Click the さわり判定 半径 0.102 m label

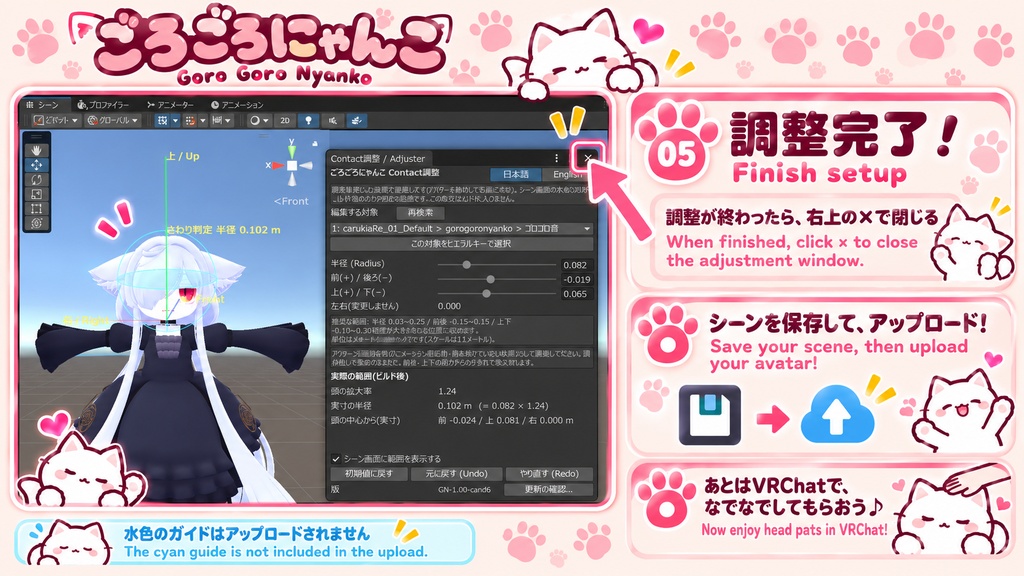(223, 230)
